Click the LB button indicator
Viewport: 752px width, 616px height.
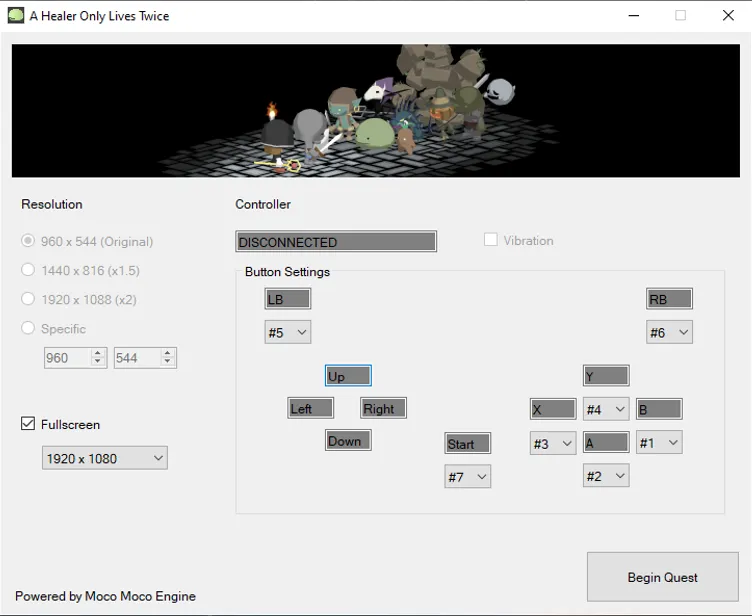point(288,299)
